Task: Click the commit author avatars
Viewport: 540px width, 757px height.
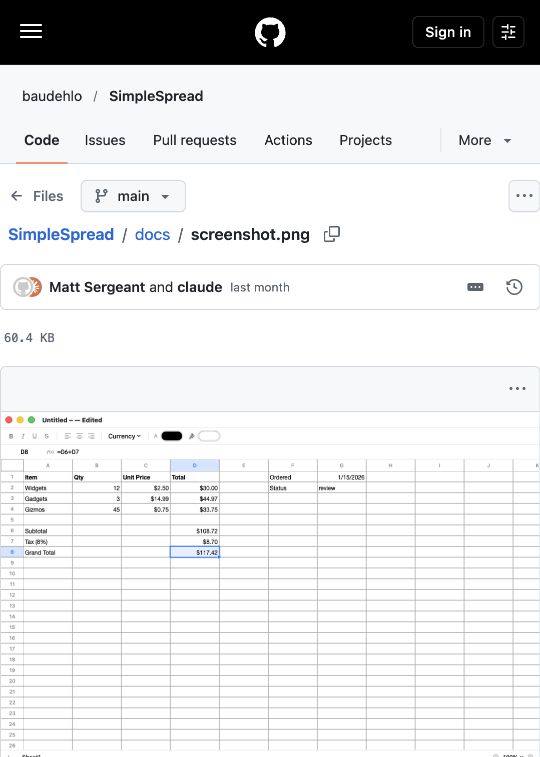Action: 27,287
